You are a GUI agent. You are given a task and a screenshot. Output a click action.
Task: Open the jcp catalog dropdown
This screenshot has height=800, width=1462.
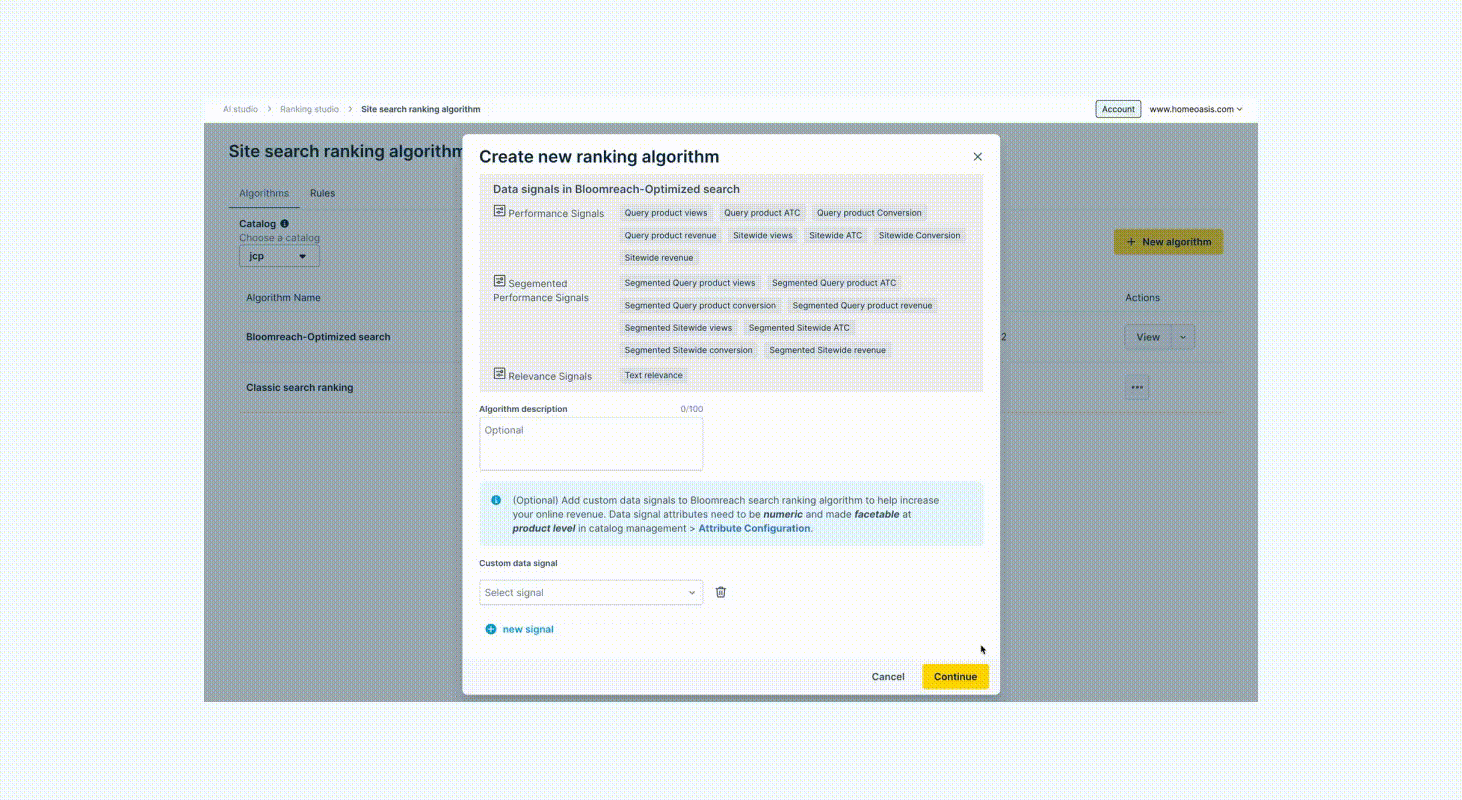tap(279, 256)
